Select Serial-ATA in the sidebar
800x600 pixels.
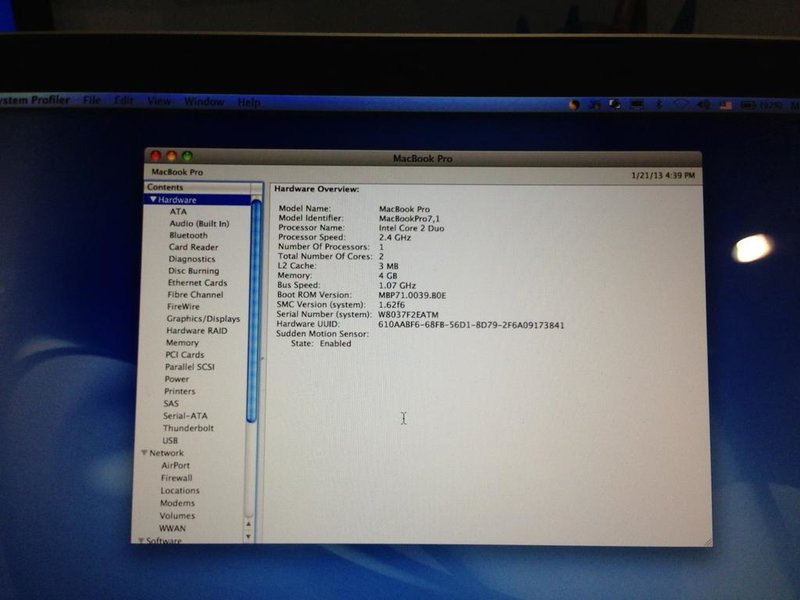[185, 416]
